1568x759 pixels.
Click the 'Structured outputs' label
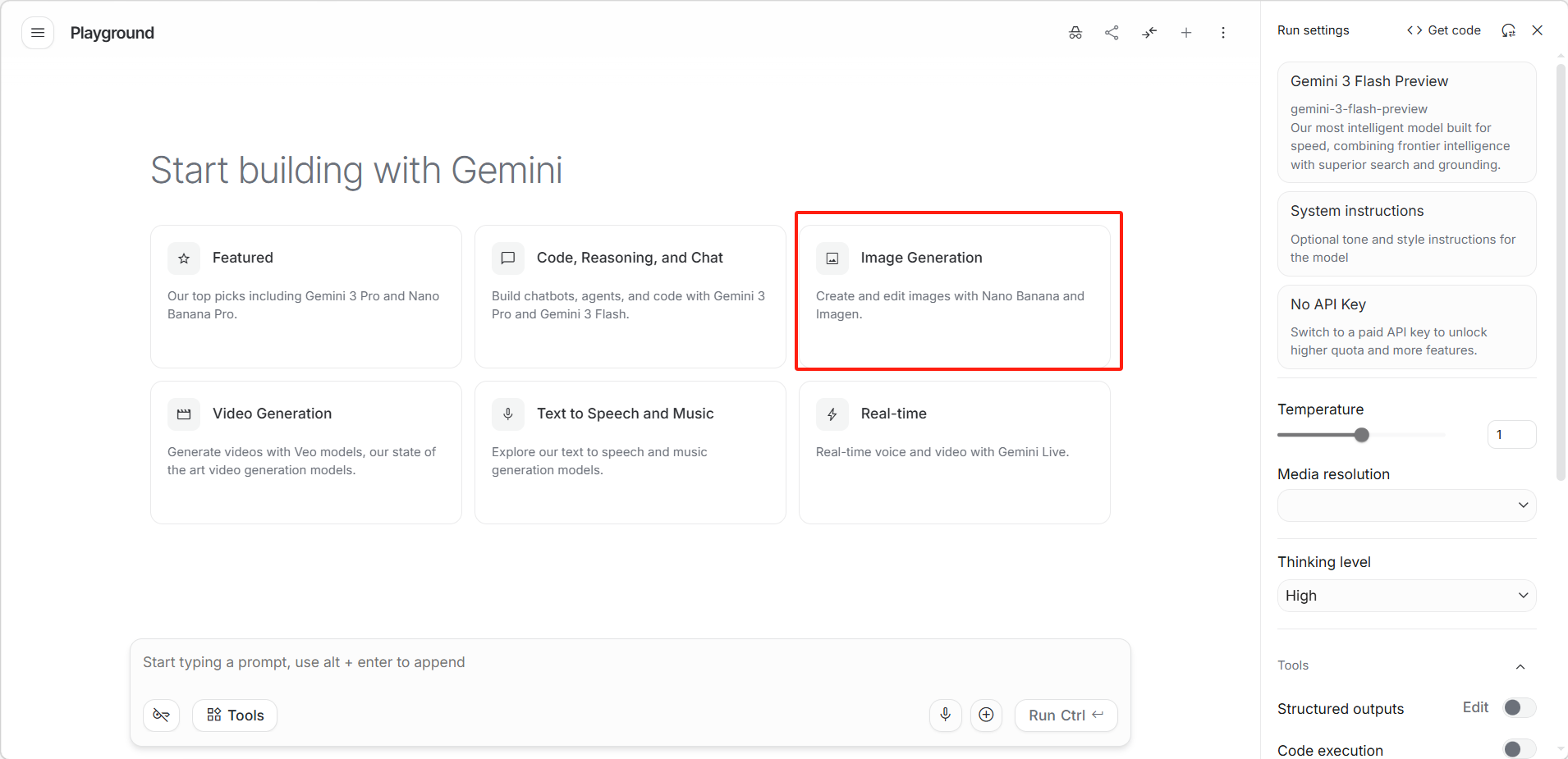coord(1341,709)
